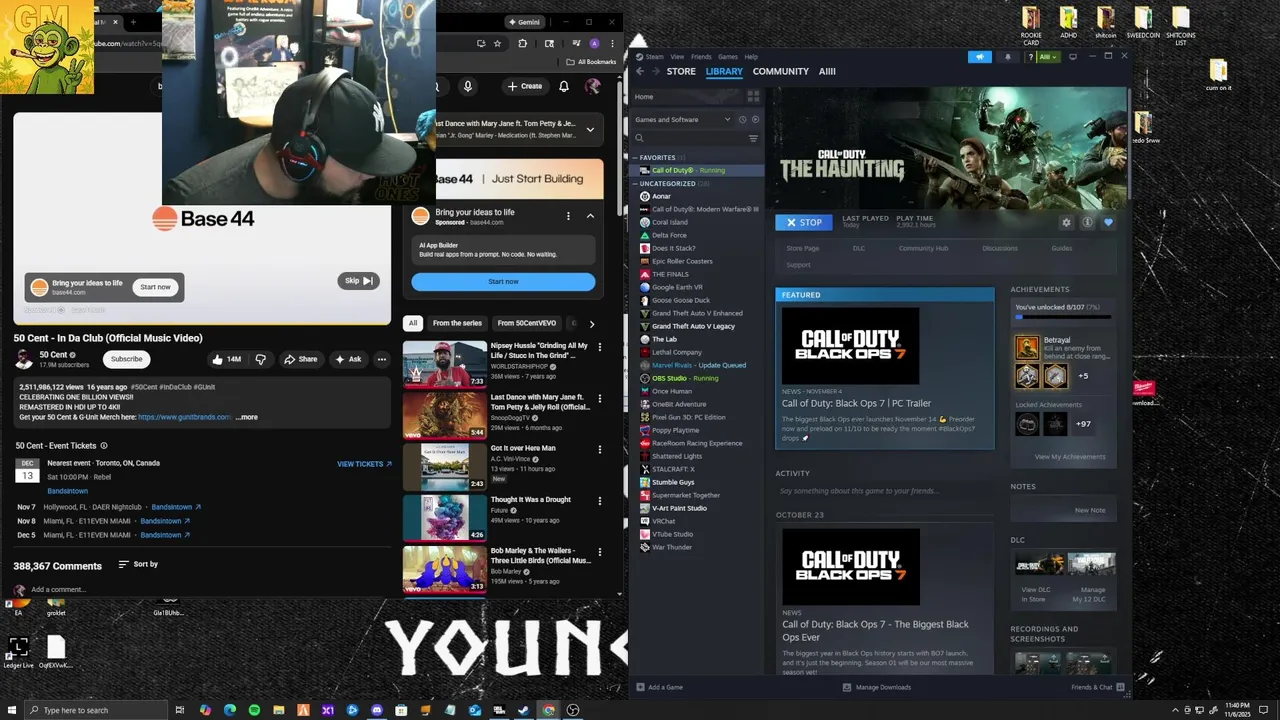Select 'From the series' filter chip
Image resolution: width=1280 pixels, height=720 pixels.
click(x=457, y=324)
